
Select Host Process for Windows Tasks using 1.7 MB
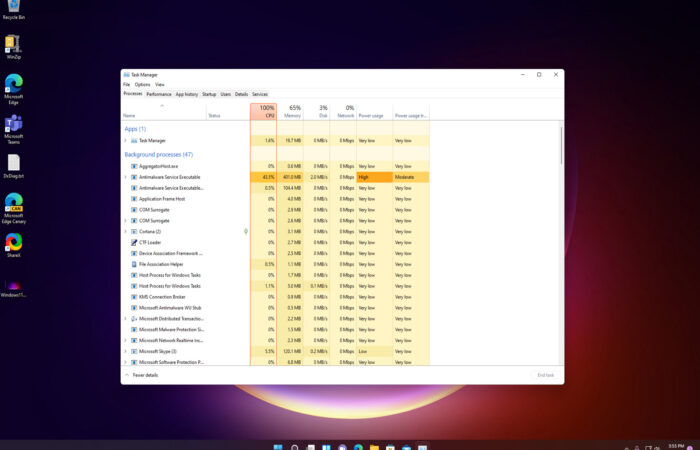(x=275, y=275)
